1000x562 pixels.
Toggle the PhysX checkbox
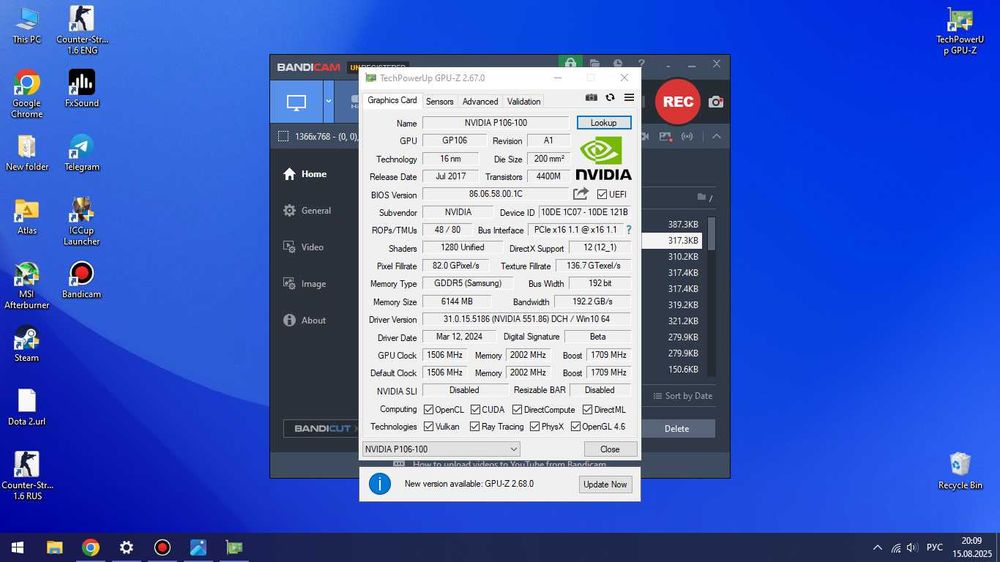pos(534,426)
